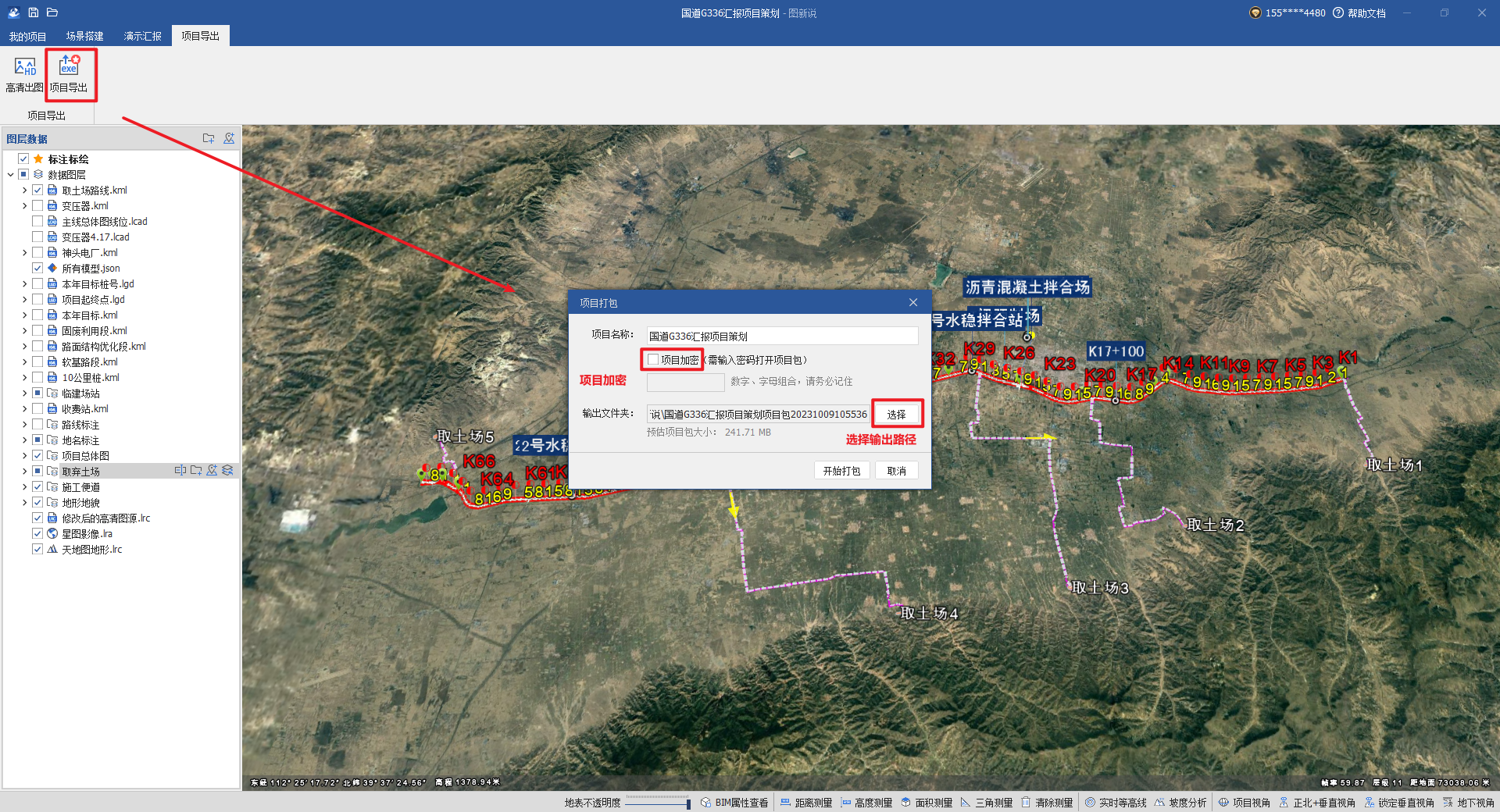Expand the 施工便道 folder node
The image size is (1500, 812).
pos(24,487)
